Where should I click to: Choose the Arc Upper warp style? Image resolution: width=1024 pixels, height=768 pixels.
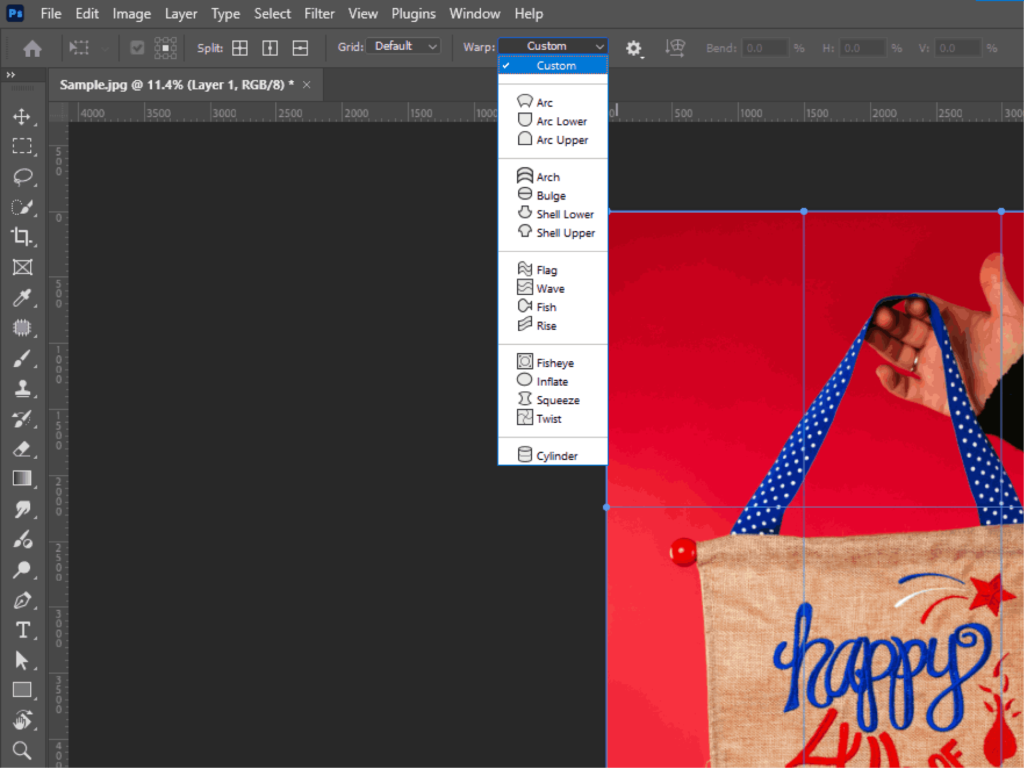coord(553,140)
